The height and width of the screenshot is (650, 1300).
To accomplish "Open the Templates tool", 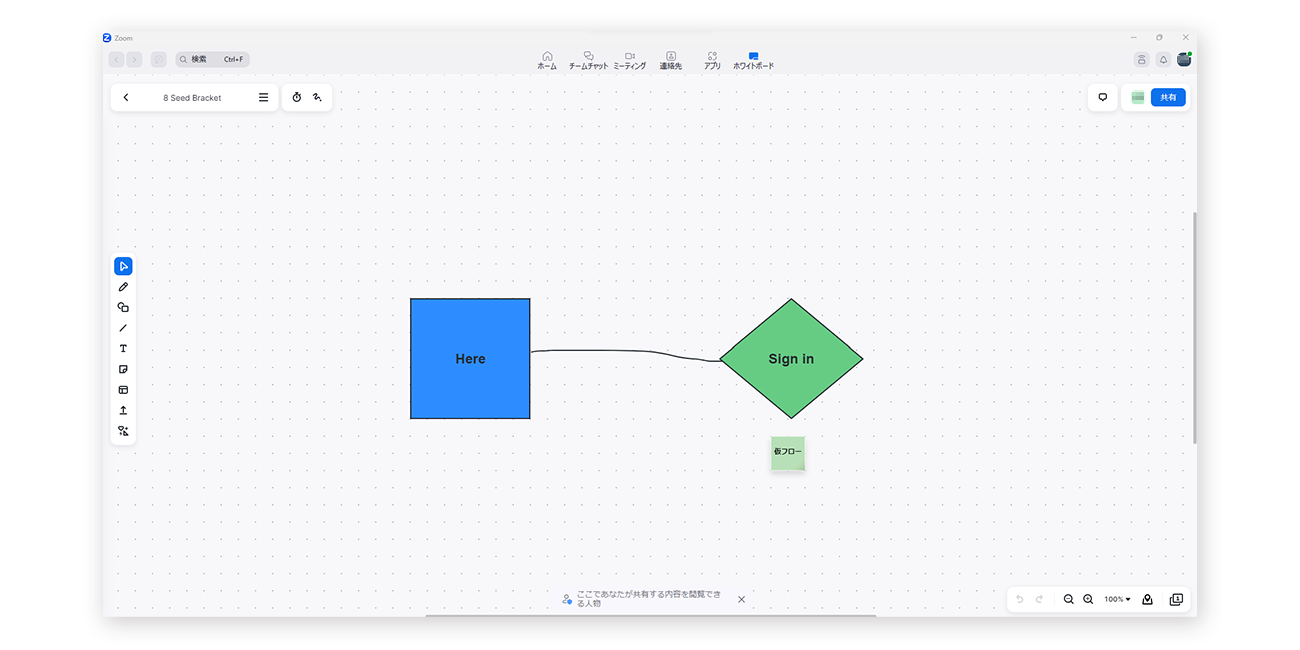I will click(123, 390).
